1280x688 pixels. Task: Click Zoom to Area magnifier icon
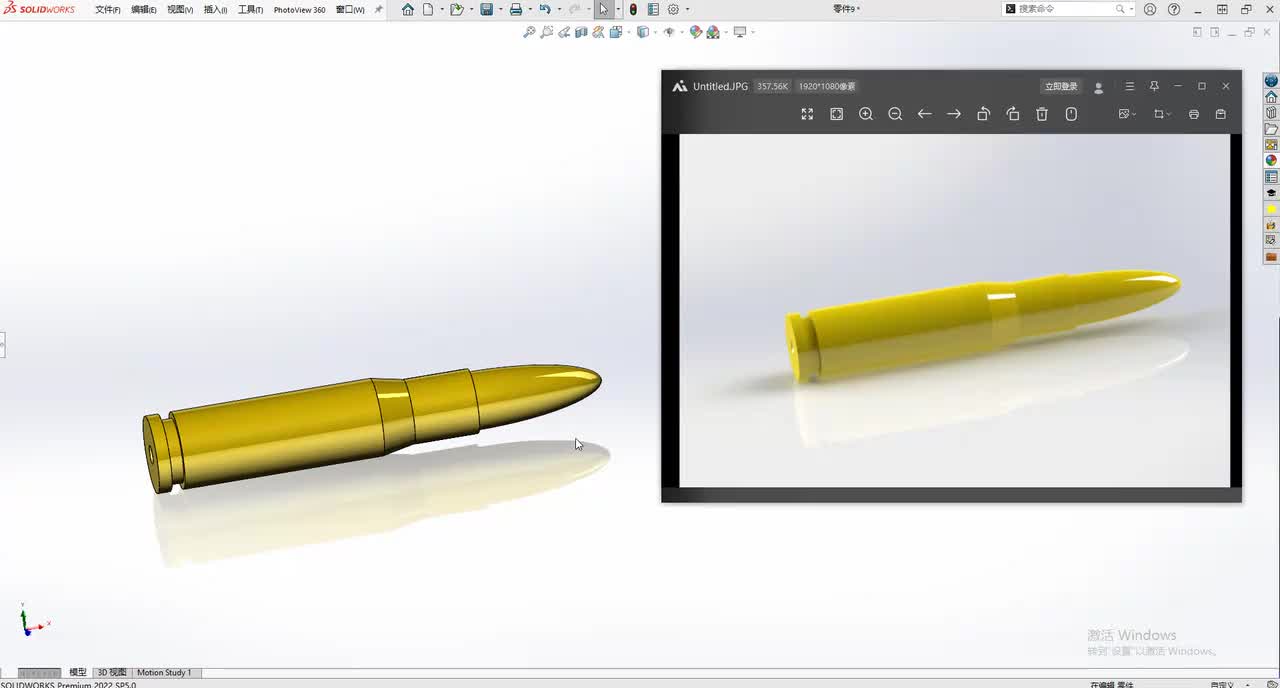click(547, 32)
